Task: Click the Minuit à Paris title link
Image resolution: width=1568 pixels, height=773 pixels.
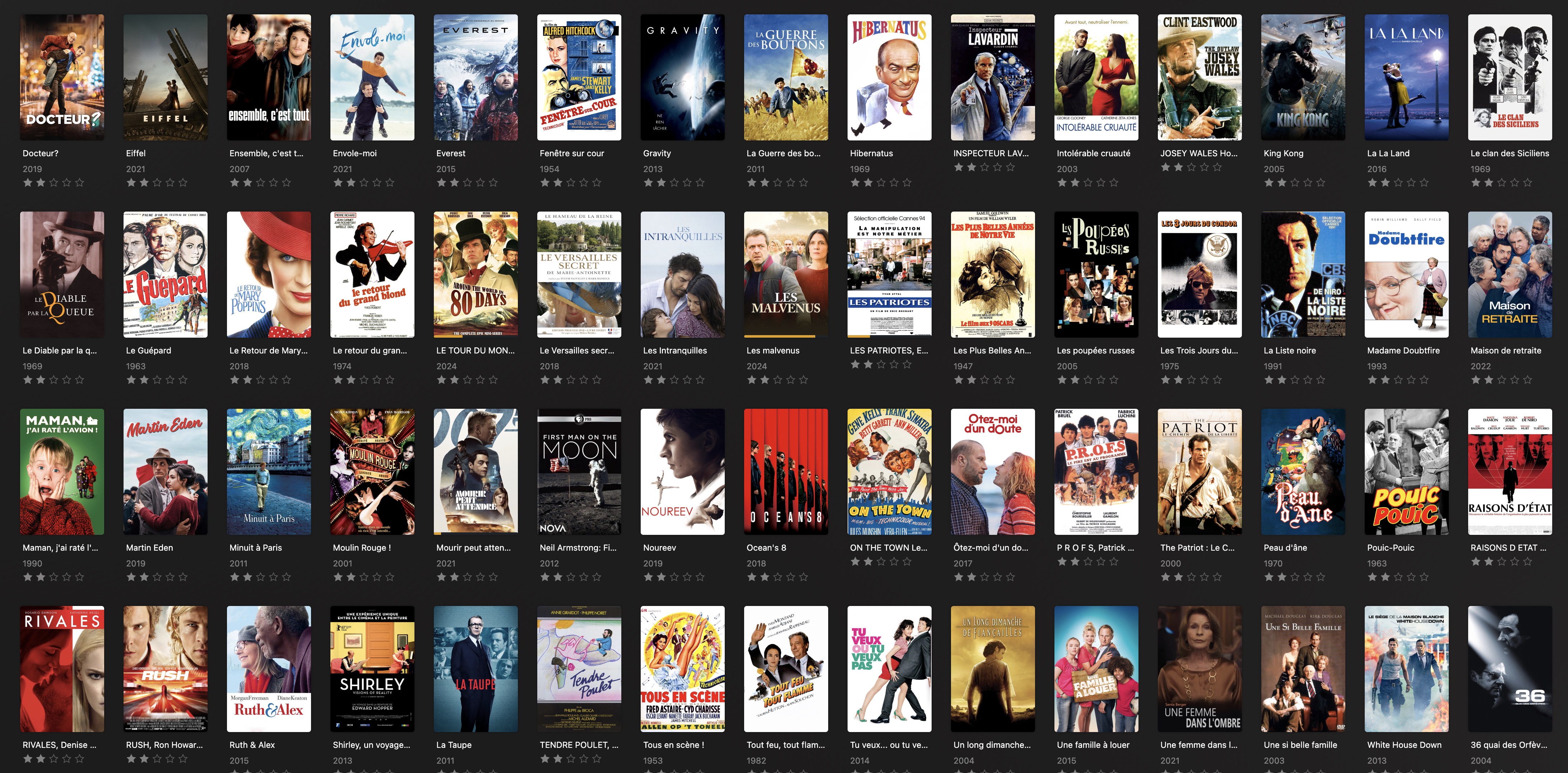Action: (255, 548)
